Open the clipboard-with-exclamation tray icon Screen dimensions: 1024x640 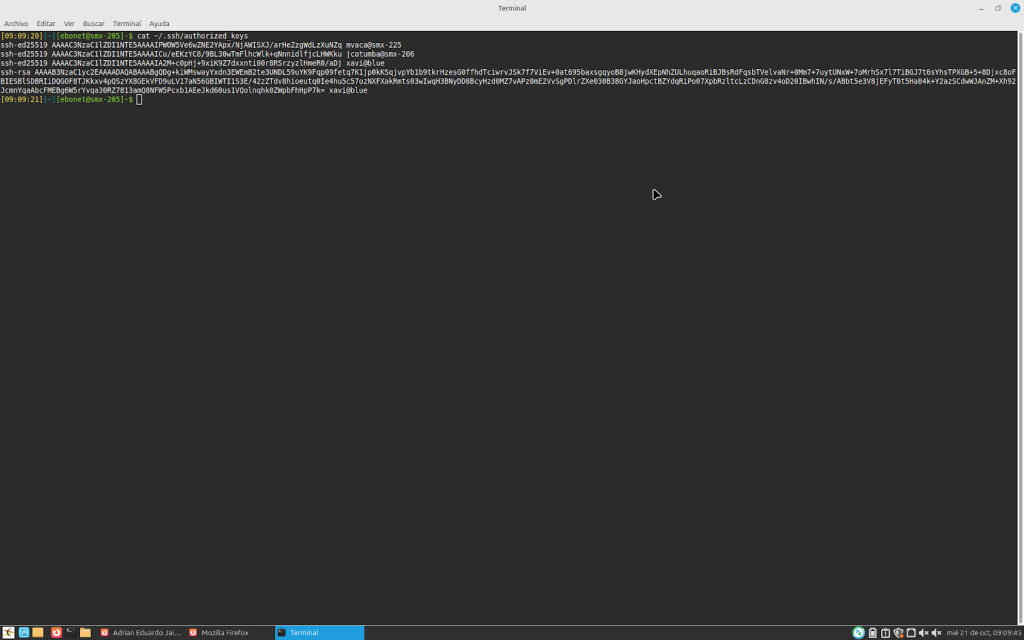tap(886, 632)
